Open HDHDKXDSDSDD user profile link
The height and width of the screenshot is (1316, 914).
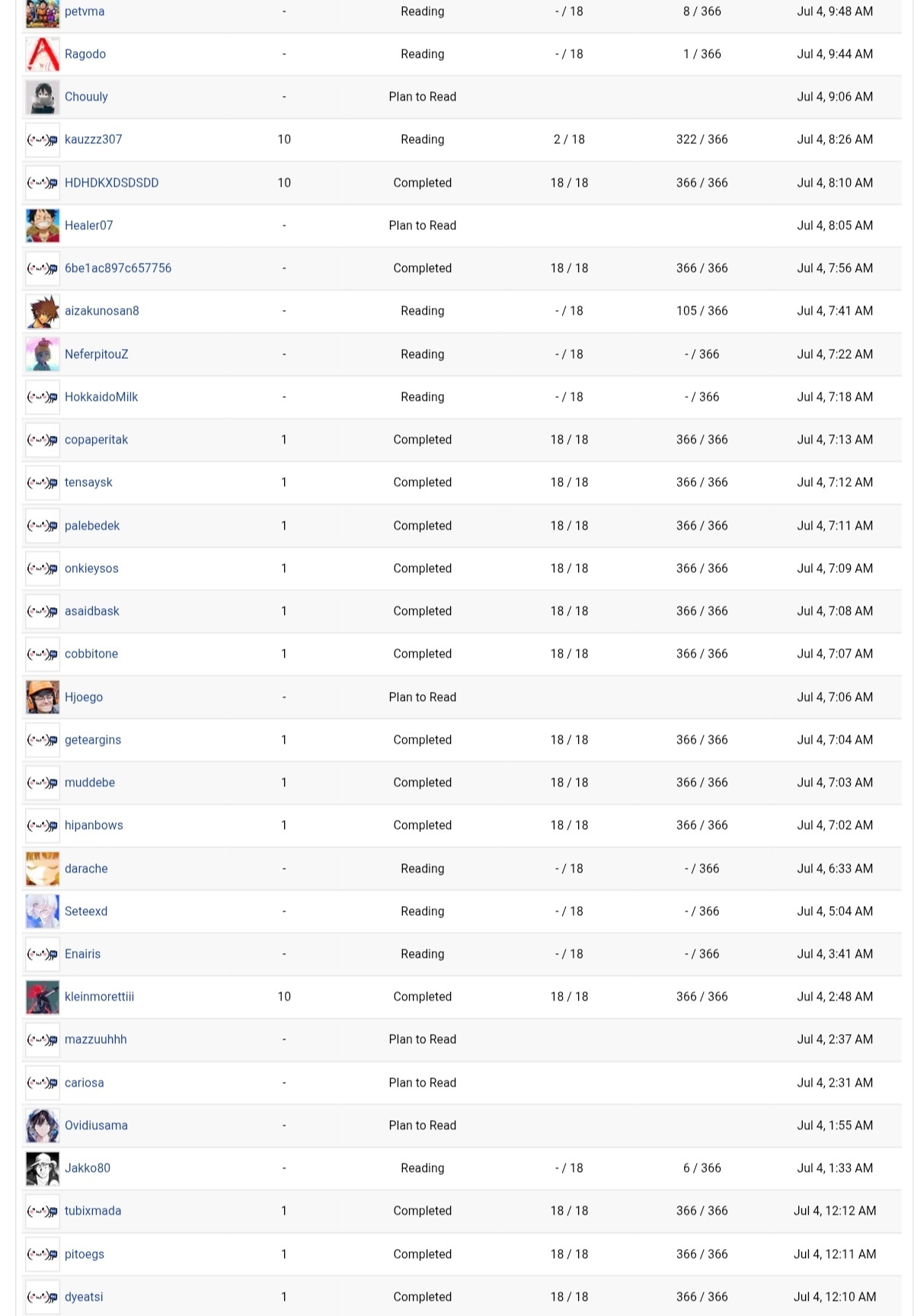click(112, 183)
